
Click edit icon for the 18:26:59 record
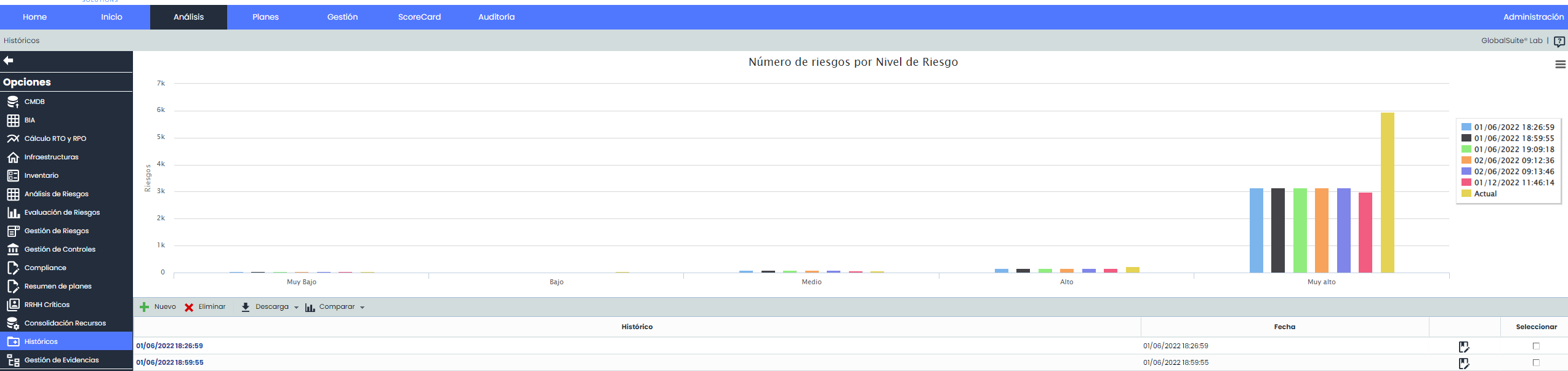point(1463,346)
